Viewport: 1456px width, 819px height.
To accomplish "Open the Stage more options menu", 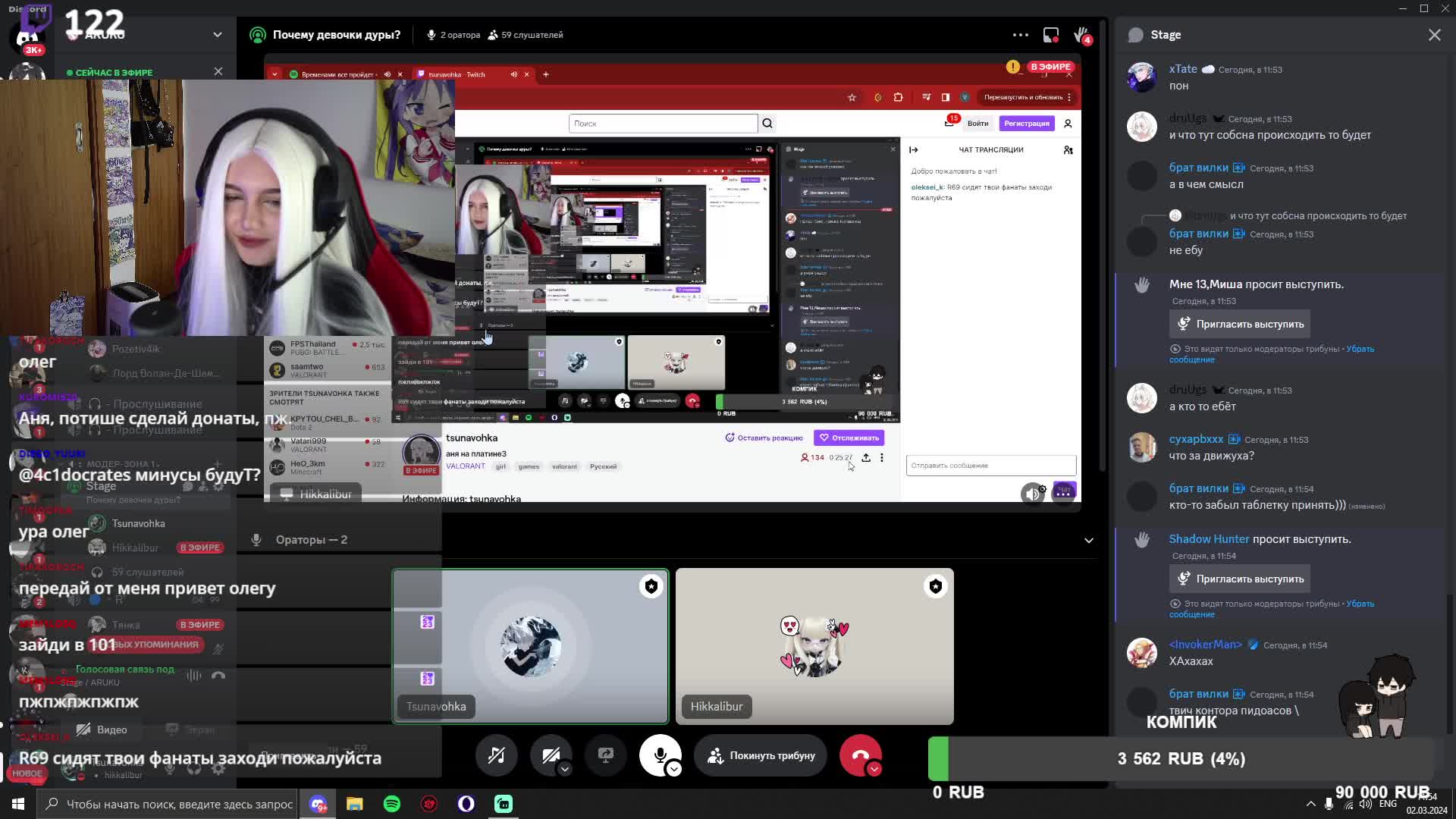I will [x=1021, y=35].
